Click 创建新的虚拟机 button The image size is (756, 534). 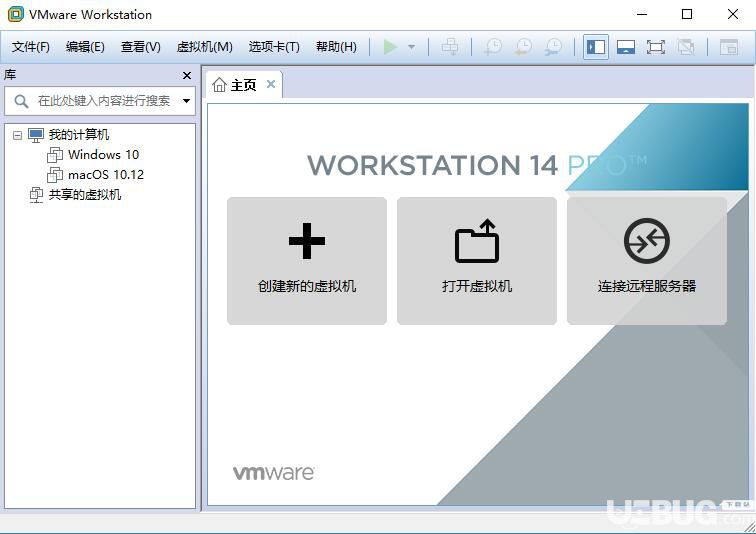(x=307, y=261)
